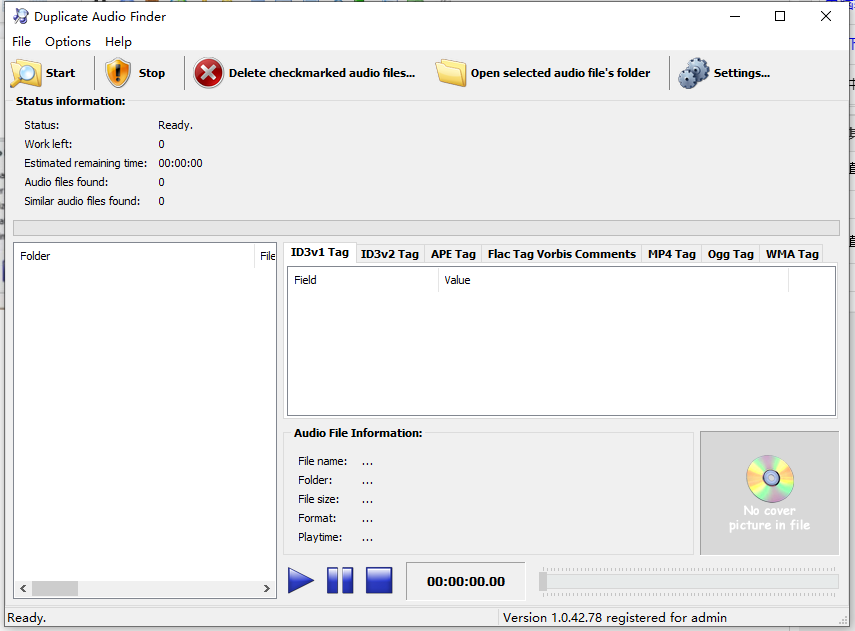Switch to the ID3v2 Tag tab

click(x=389, y=254)
